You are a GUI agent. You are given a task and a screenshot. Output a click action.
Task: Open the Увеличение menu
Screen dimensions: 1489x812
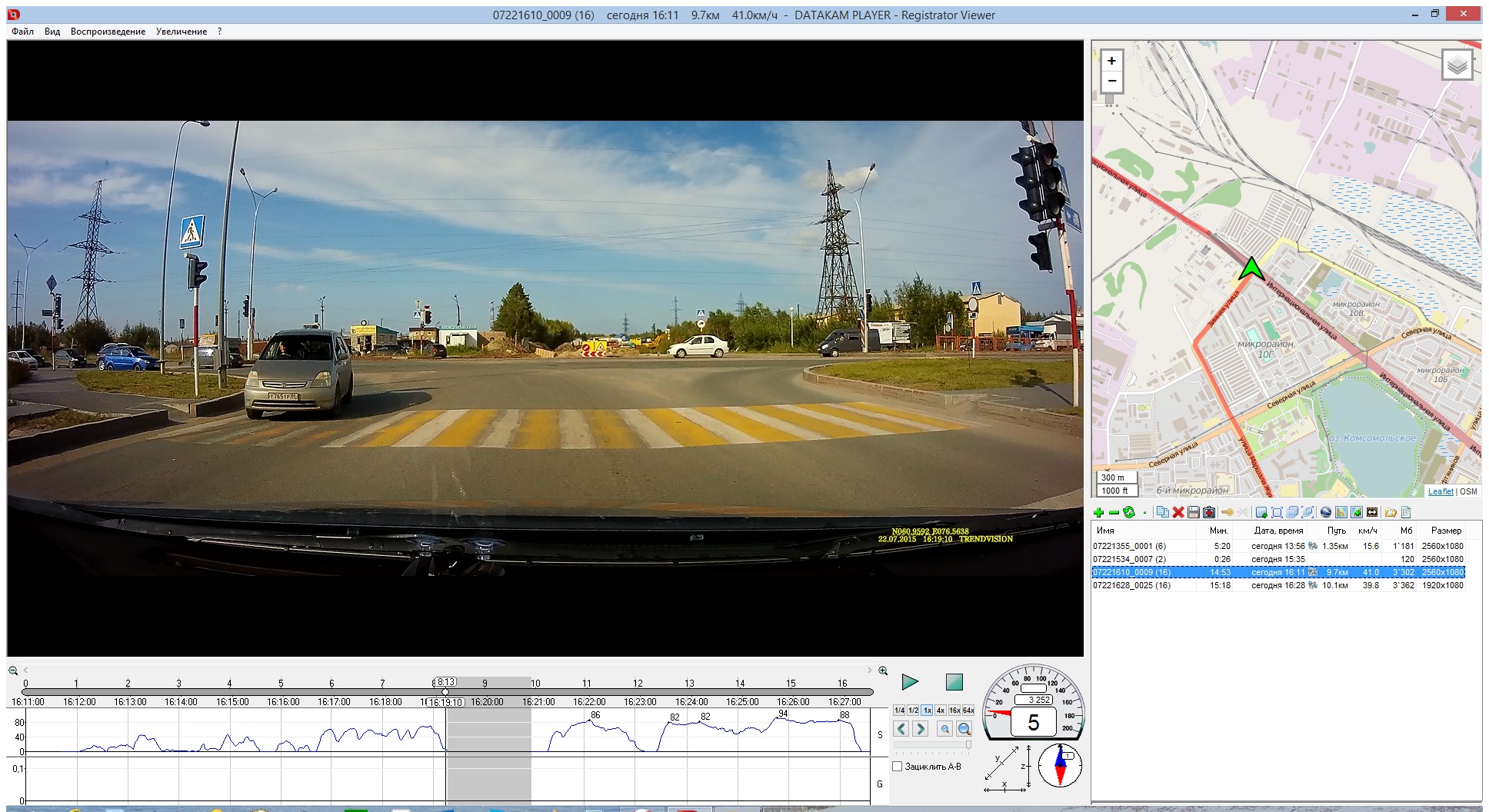181,32
